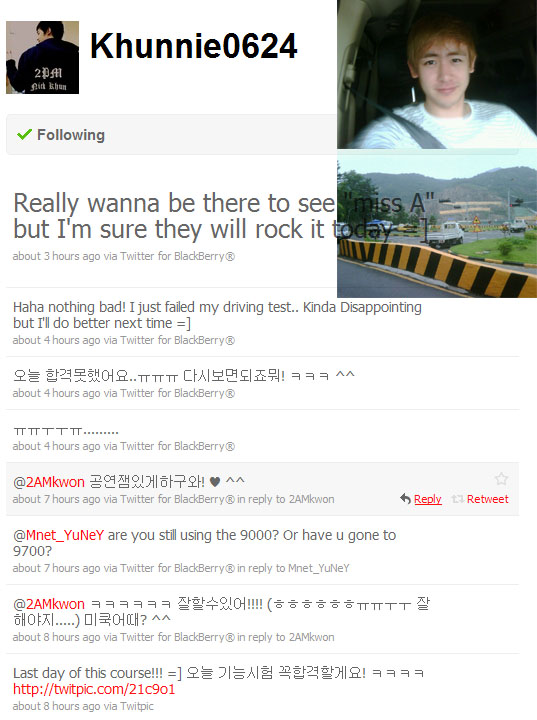The height and width of the screenshot is (720, 537).
Task: Open @2AMkwon mention in heart tweet
Action: click(49, 482)
